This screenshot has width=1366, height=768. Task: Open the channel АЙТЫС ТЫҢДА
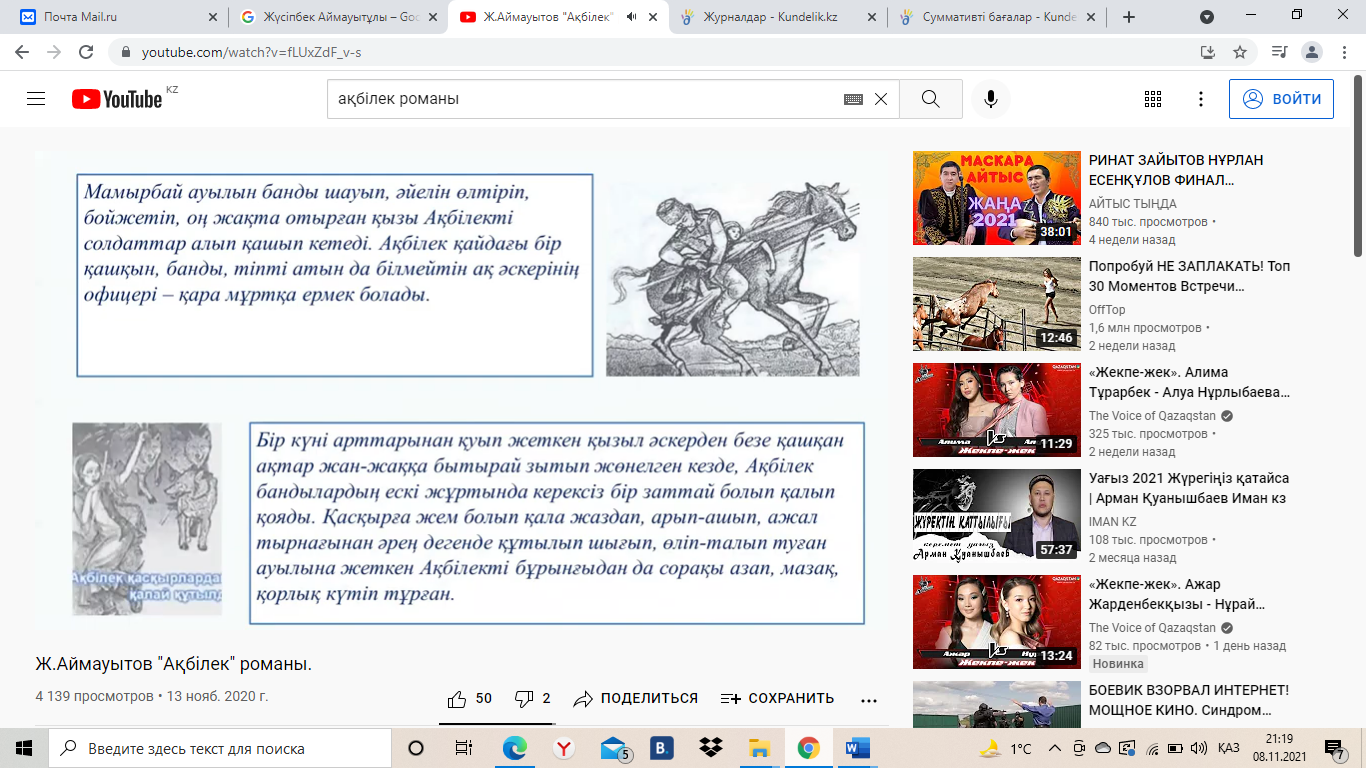(1133, 204)
